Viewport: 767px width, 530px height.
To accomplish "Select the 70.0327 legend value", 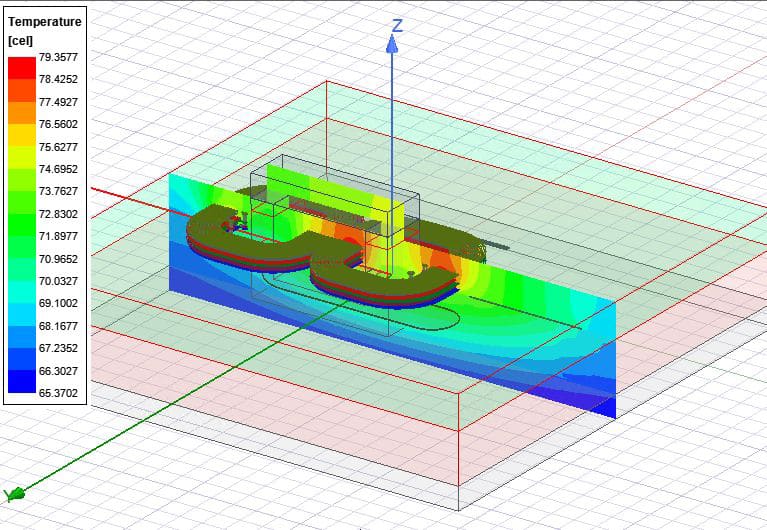I will pos(58,281).
